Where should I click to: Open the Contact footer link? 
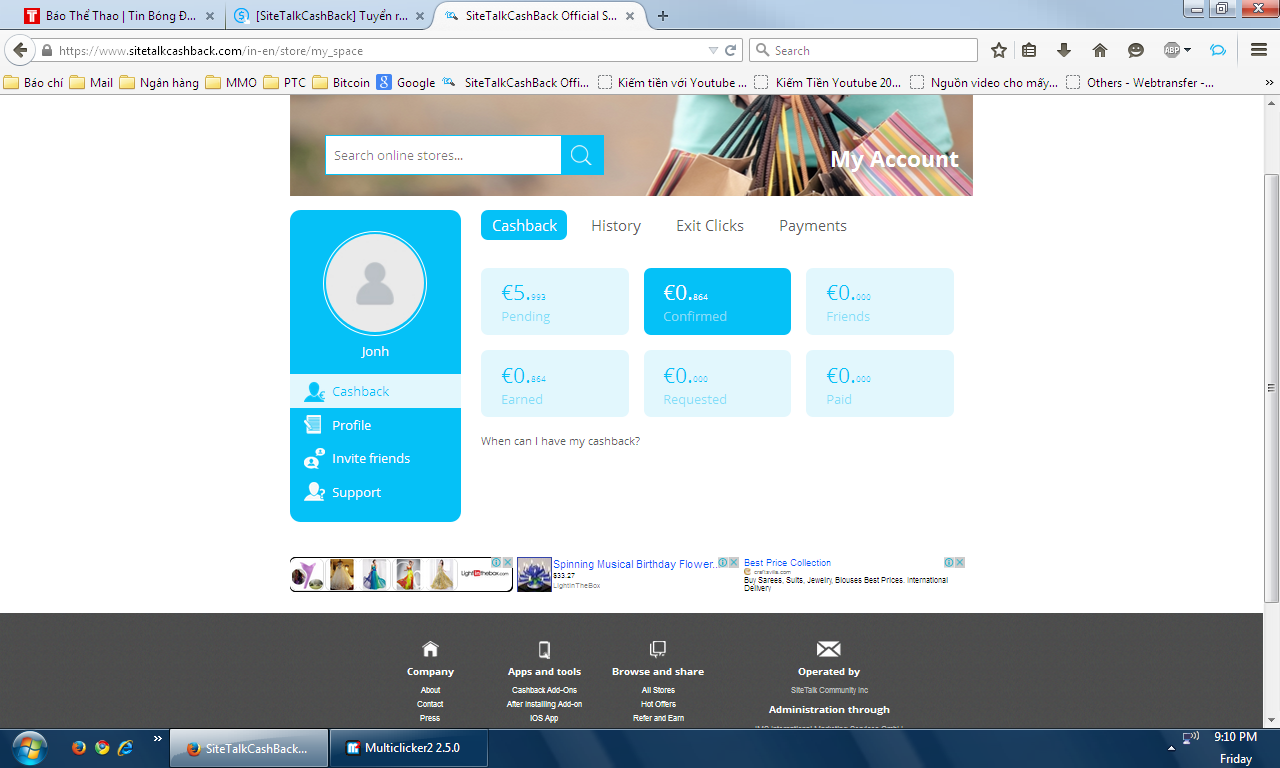tap(430, 704)
